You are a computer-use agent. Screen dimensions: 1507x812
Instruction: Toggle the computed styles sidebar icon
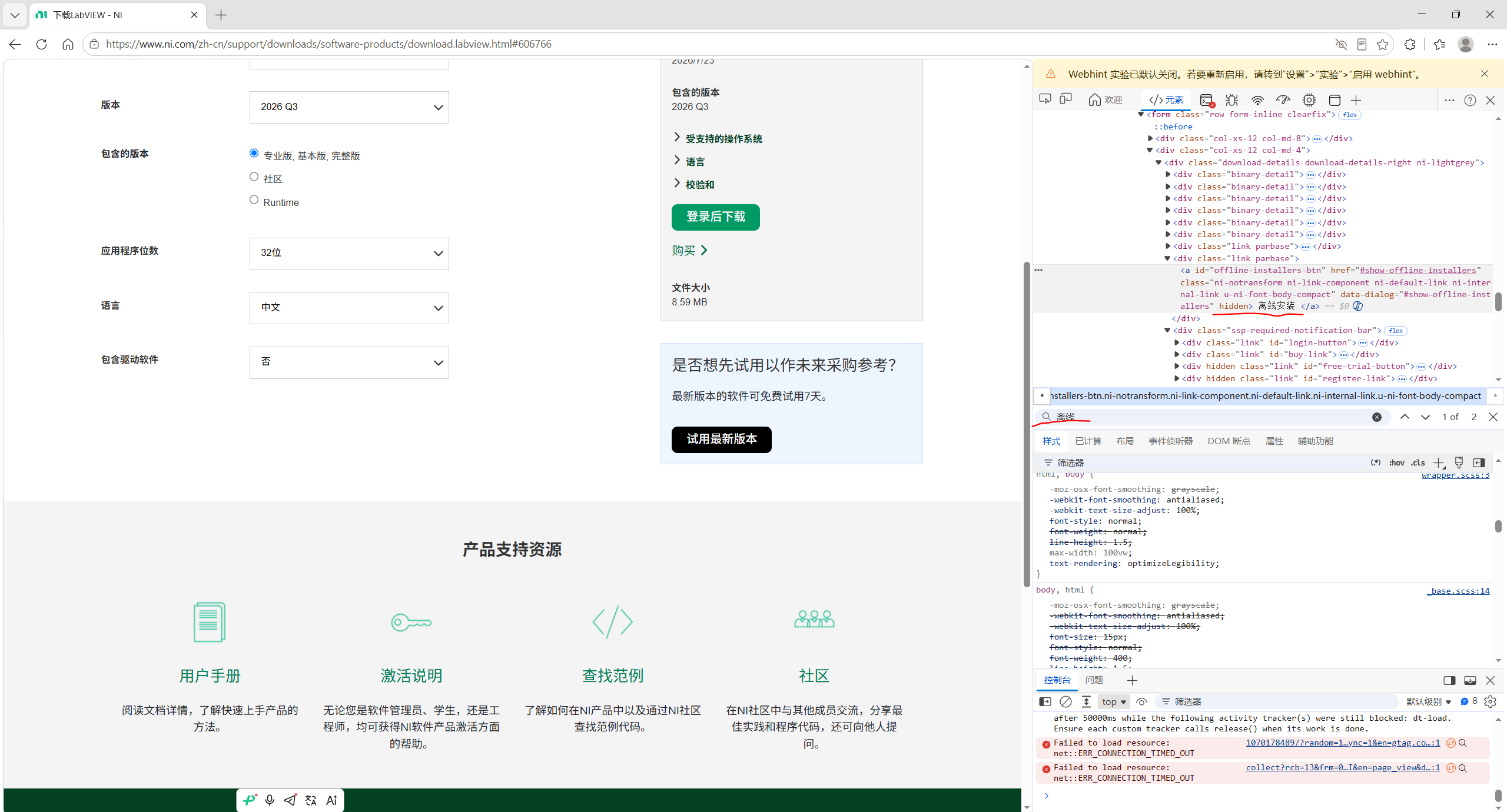(1479, 462)
